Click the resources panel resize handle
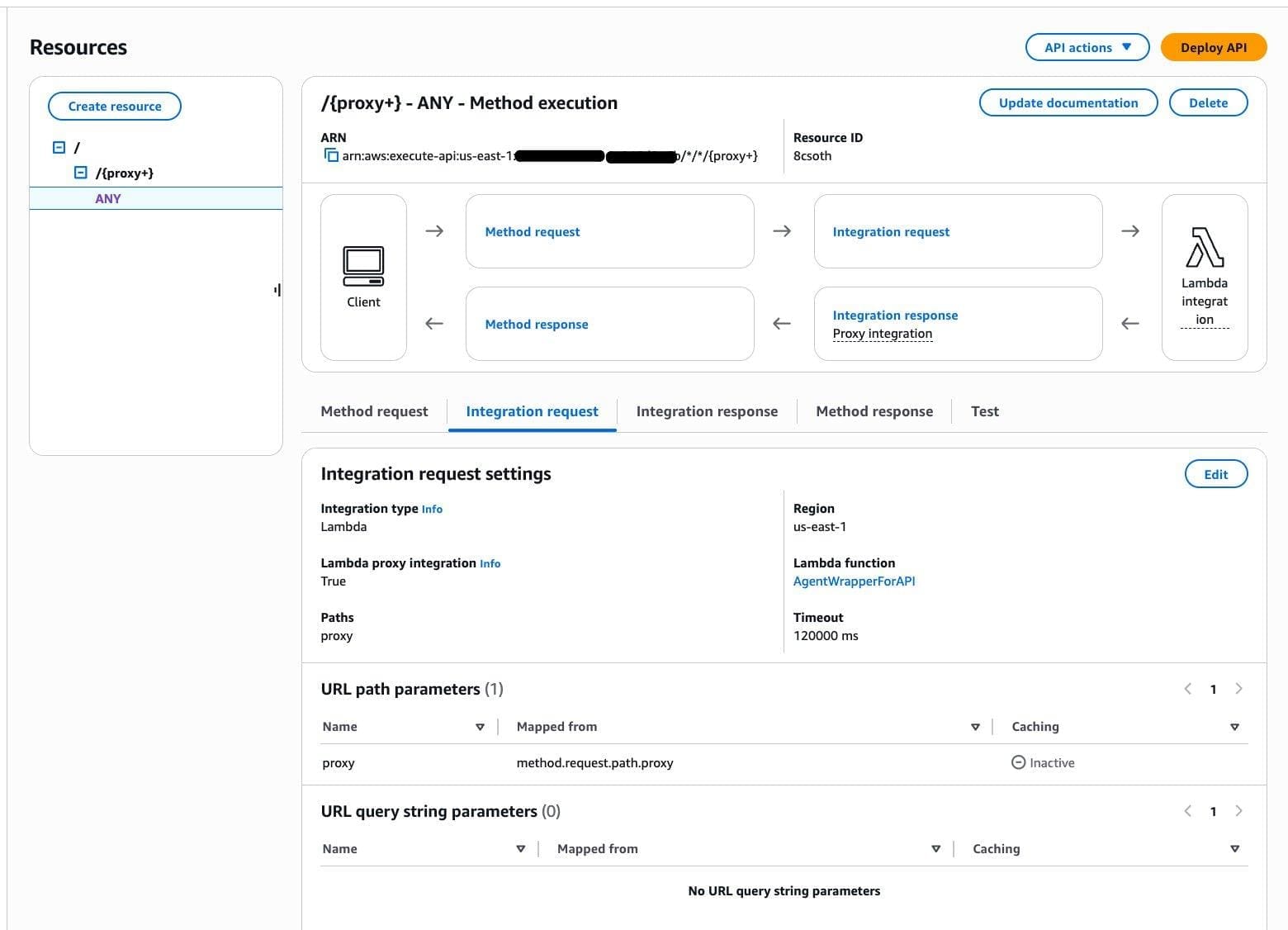This screenshot has height=930, width=1288. tap(277, 290)
